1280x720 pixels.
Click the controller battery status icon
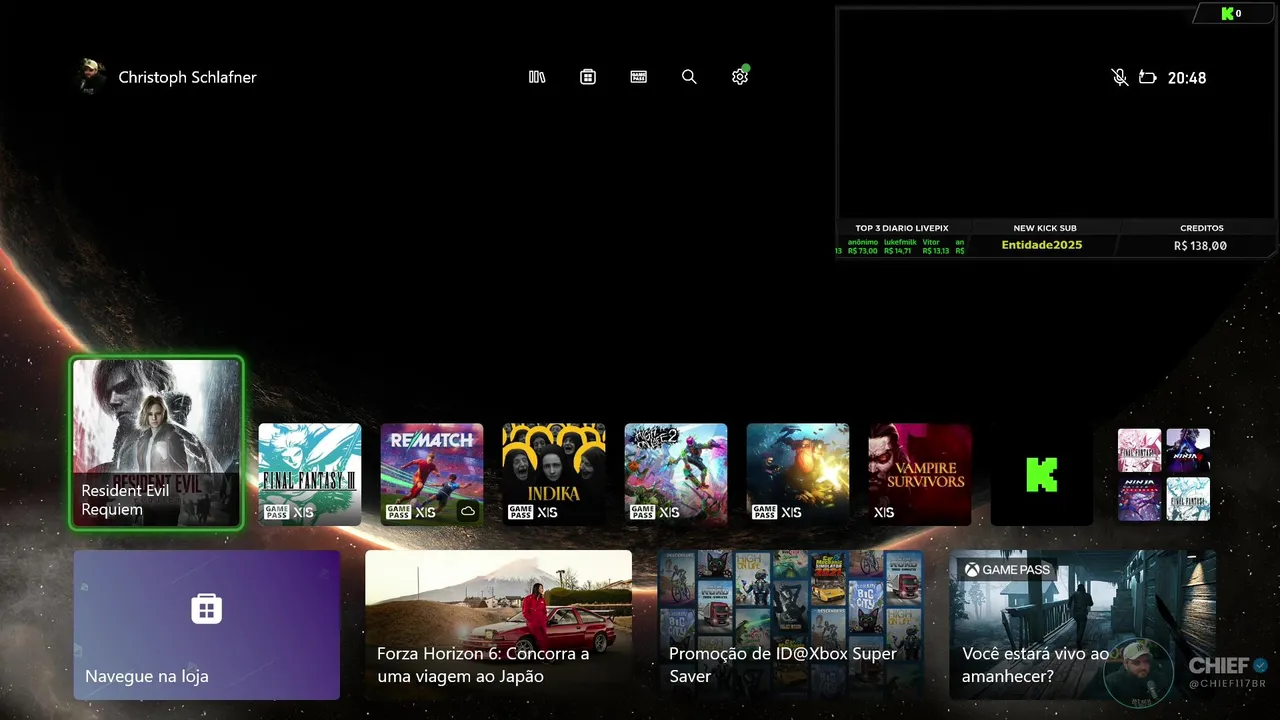tap(1148, 77)
